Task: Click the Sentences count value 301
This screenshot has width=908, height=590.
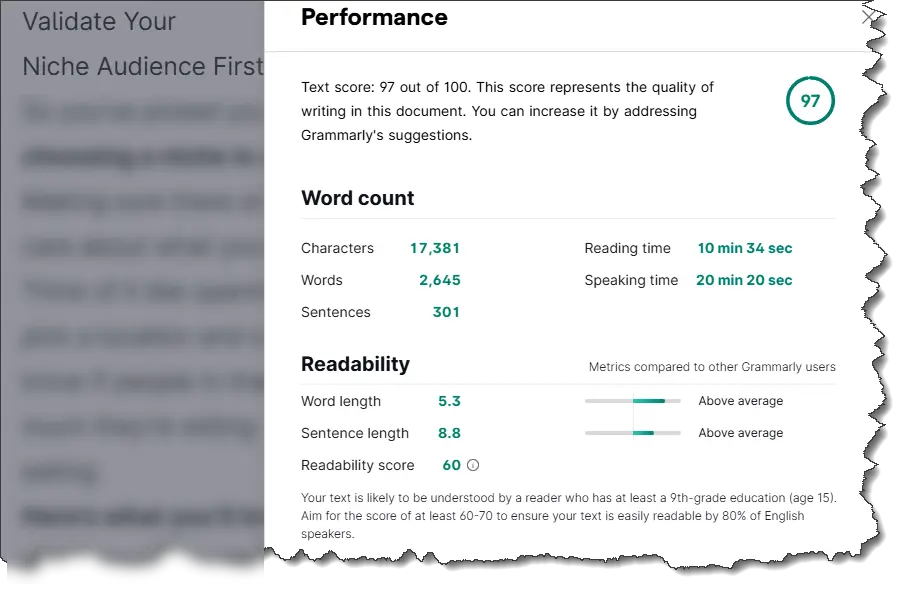Action: coord(446,312)
